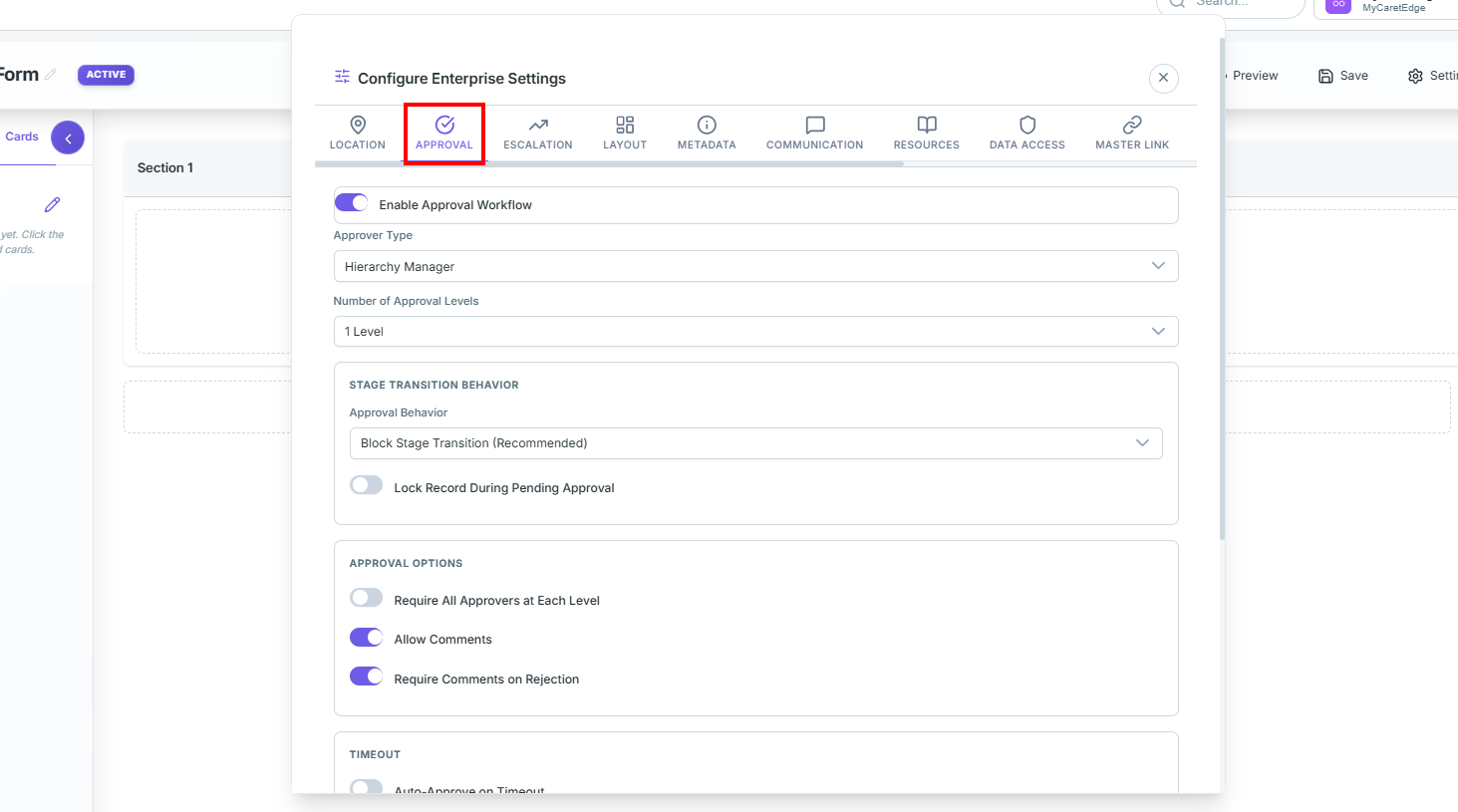Screen dimensions: 1458x812
Task: Click the dialog's vertical scrollbar
Action: coord(1222,289)
